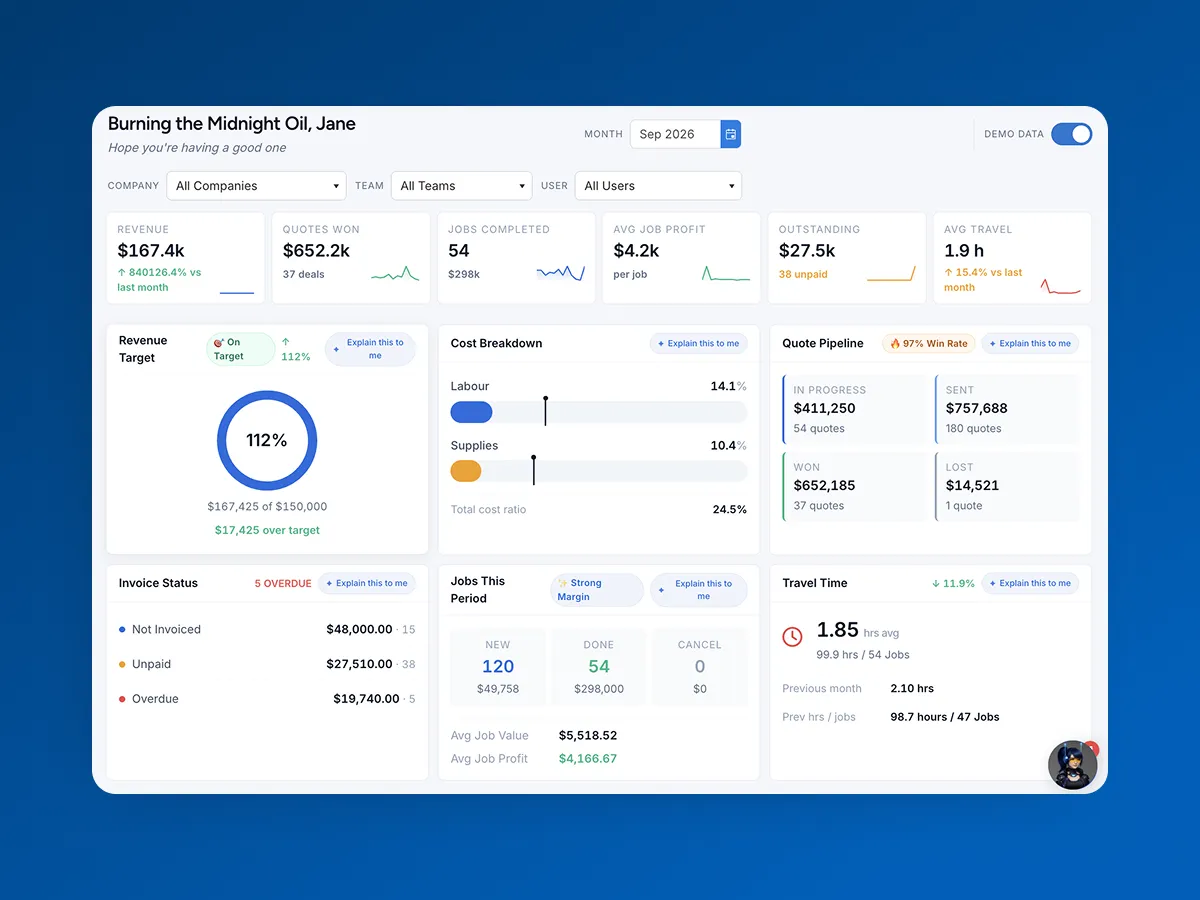Click the Overdue invoice row
Viewport: 1200px width, 900px height.
pyautogui.click(x=267, y=699)
